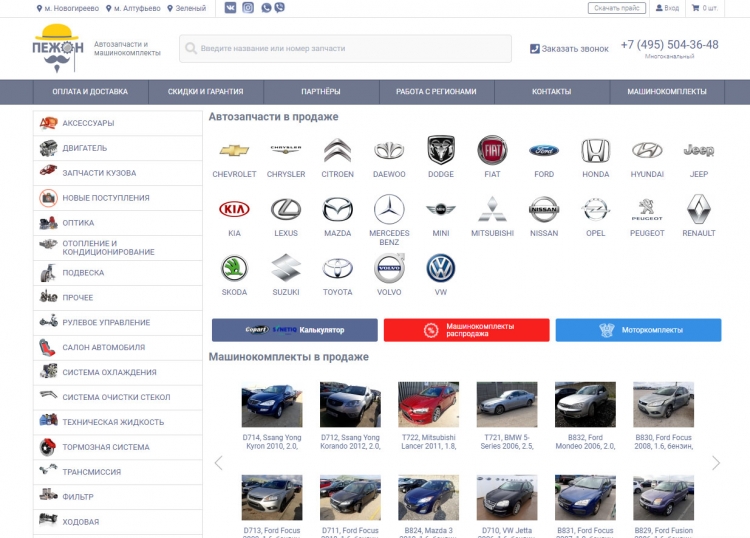Click the Скачать прайс button
The height and width of the screenshot is (538, 750).
pyautogui.click(x=617, y=8)
